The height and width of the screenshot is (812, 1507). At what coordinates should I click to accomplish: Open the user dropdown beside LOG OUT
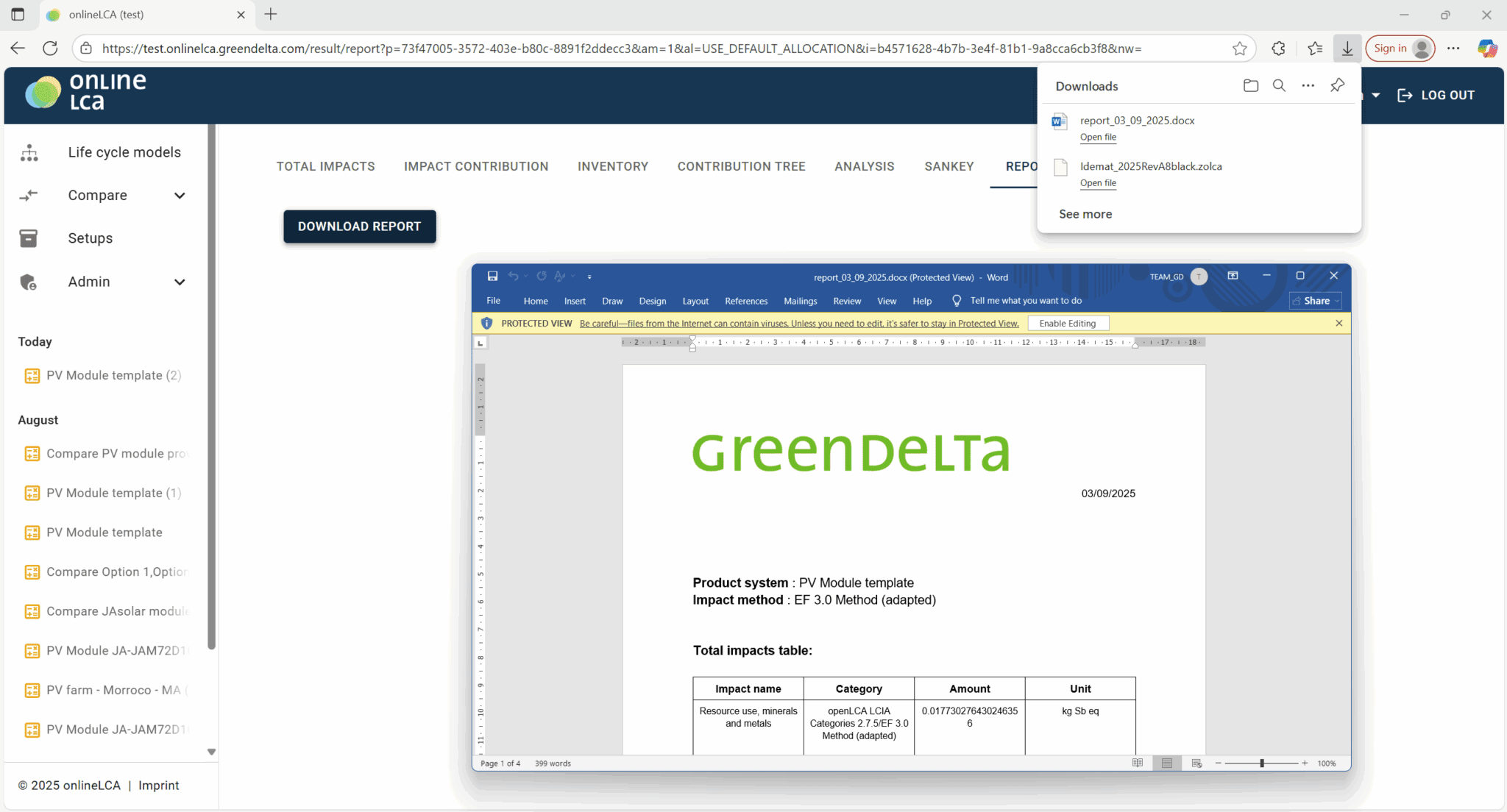click(x=1375, y=96)
